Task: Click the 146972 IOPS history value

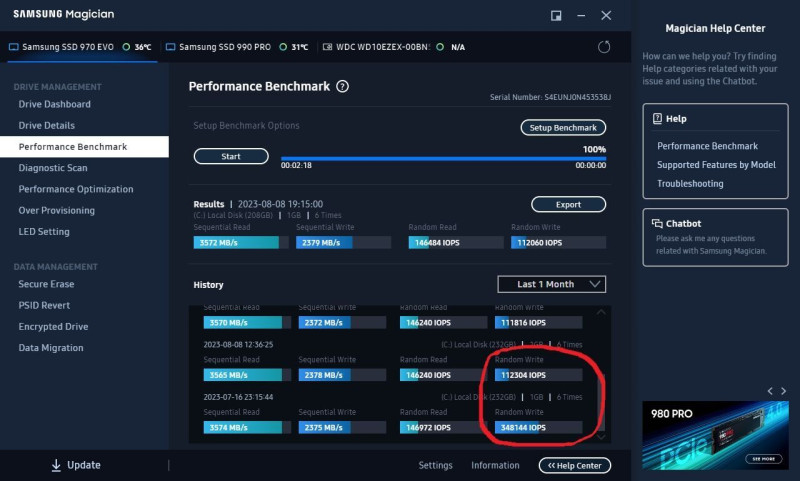Action: click(443, 427)
